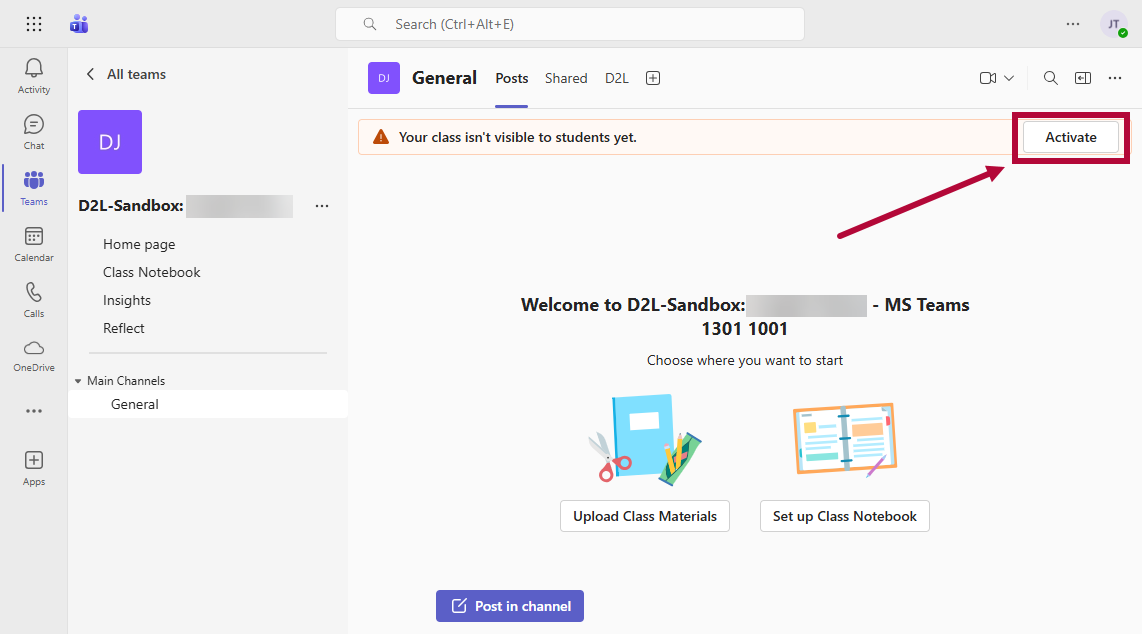This screenshot has width=1142, height=634.
Task: Click the General channel title
Action: [444, 78]
